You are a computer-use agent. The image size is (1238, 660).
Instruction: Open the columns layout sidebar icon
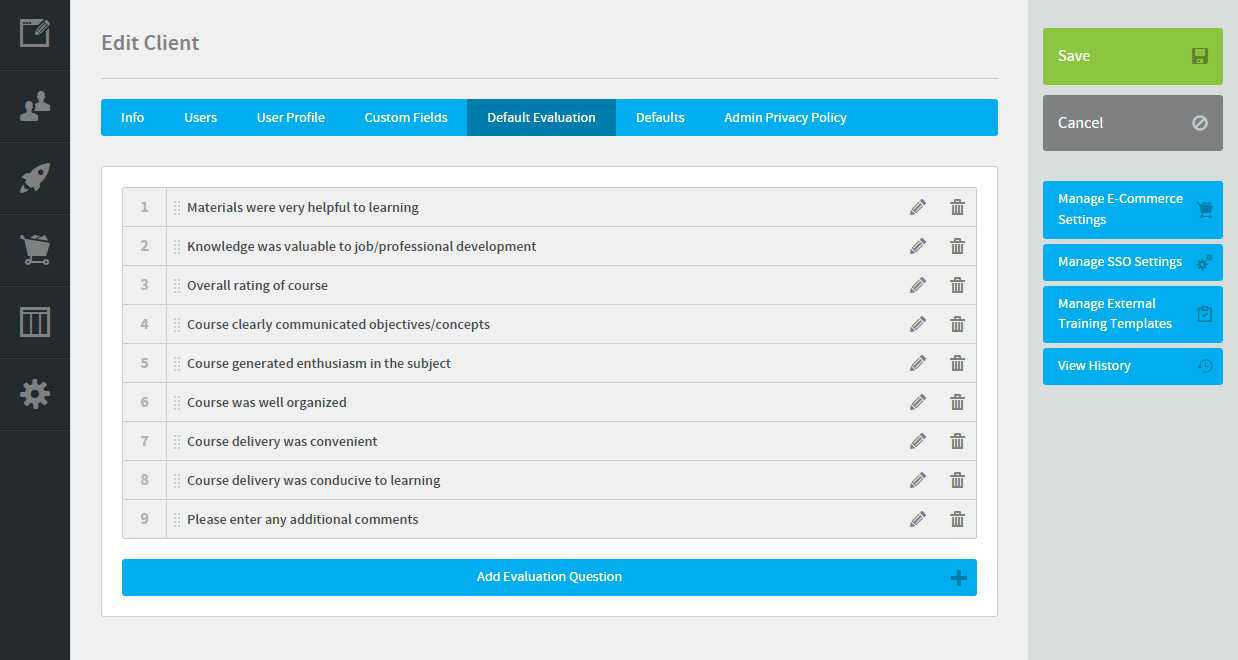[35, 322]
